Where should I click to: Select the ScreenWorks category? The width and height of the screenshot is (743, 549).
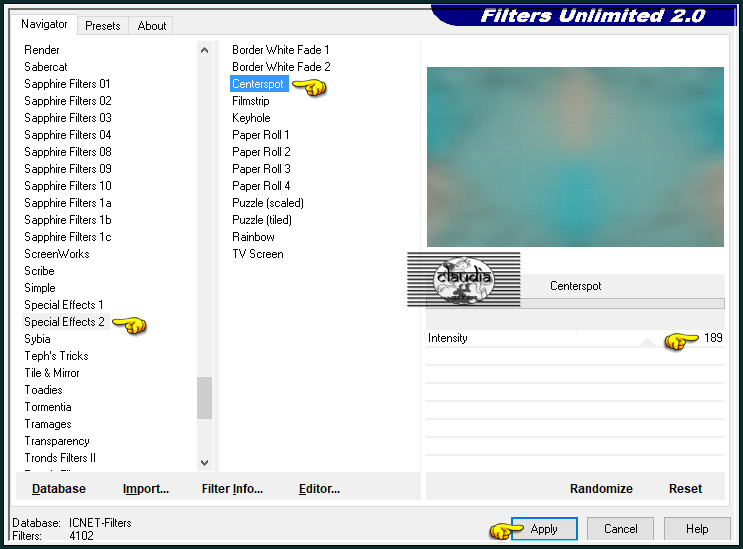pyautogui.click(x=56, y=254)
